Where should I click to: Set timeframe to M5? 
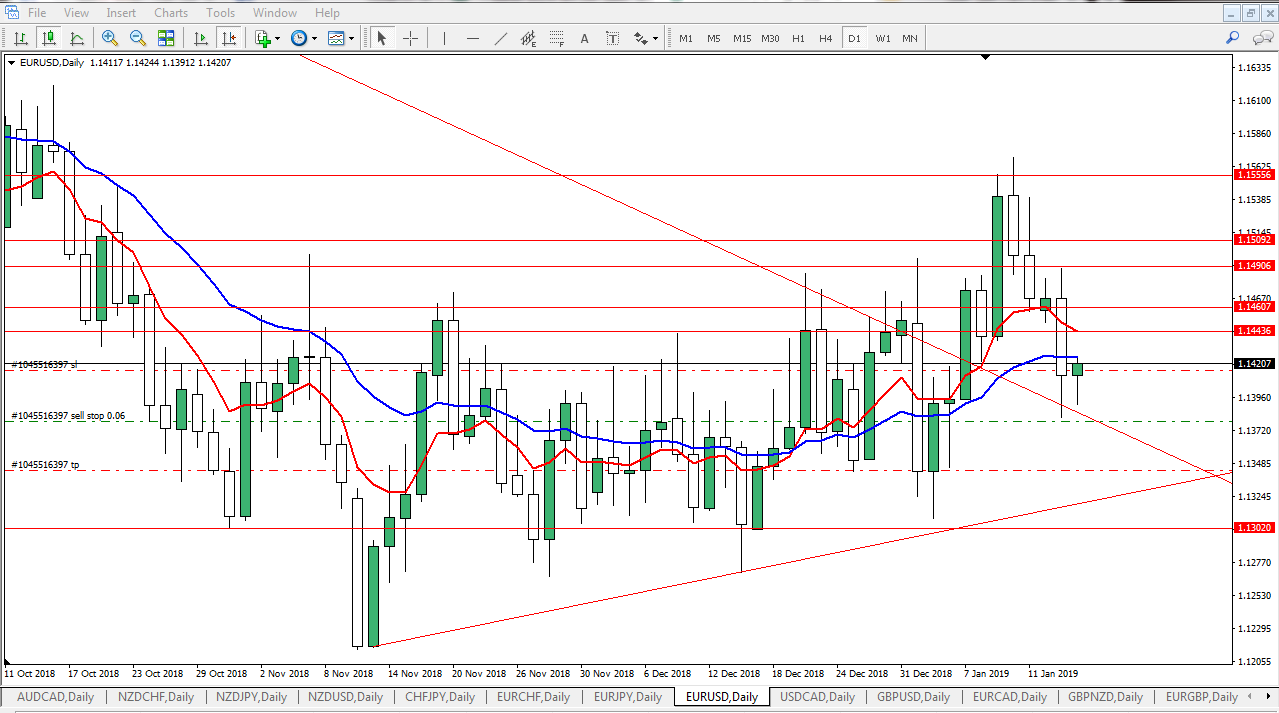[x=714, y=38]
